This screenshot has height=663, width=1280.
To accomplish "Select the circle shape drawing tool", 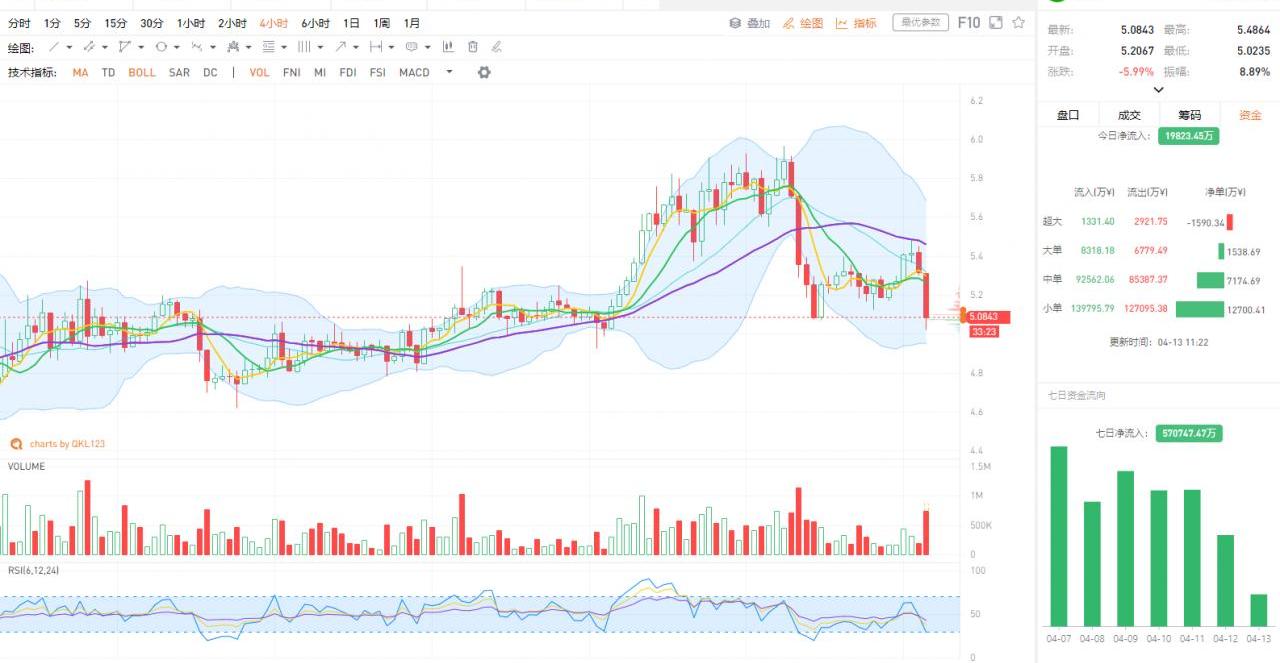I will click(x=160, y=47).
